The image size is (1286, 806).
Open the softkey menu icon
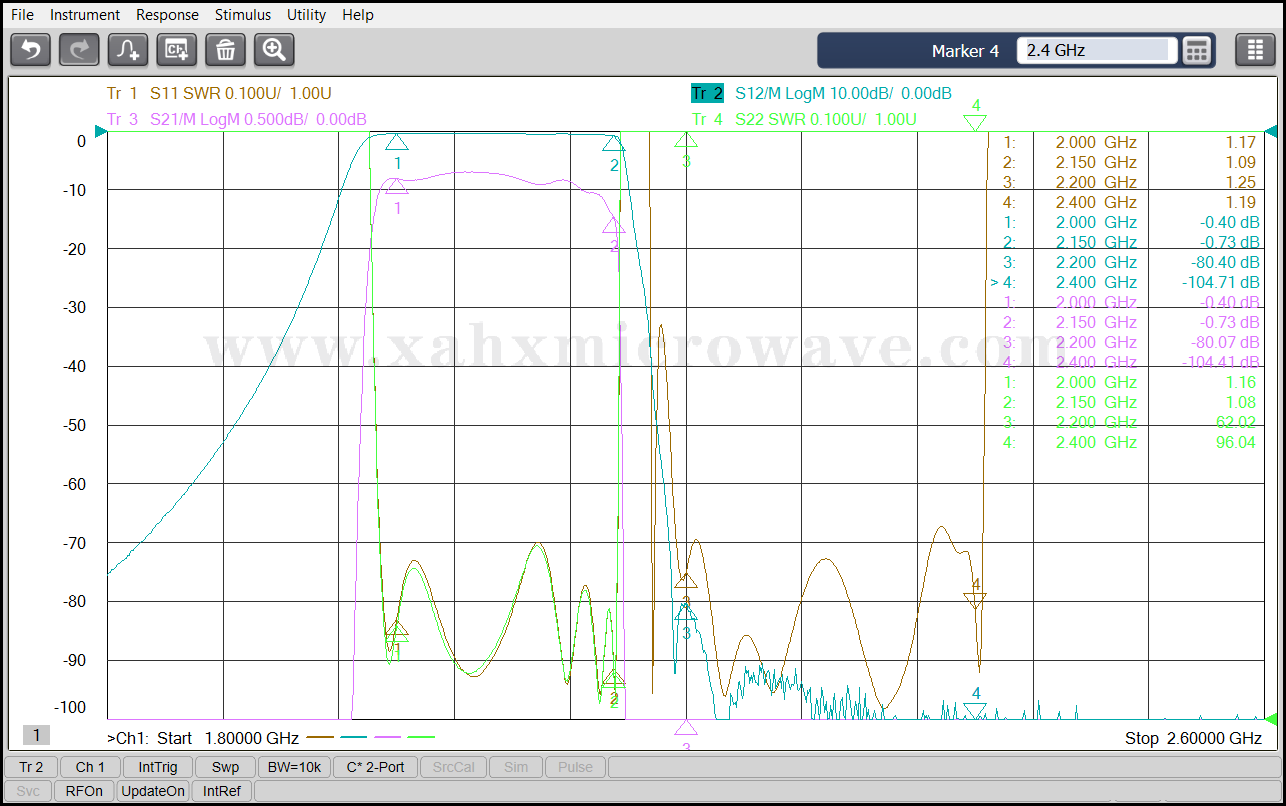(x=1255, y=50)
